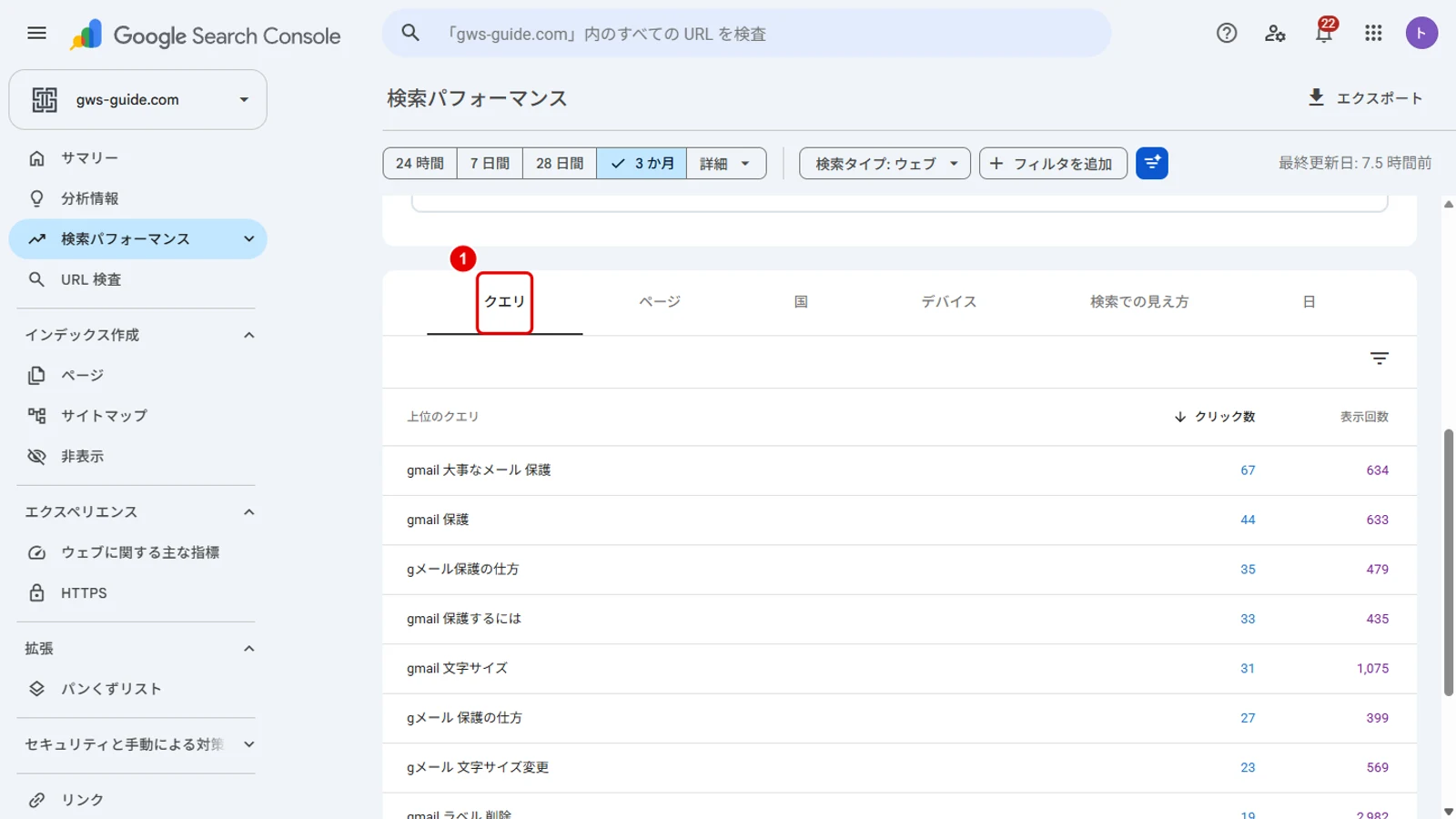The height and width of the screenshot is (819, 1456).
Task: Select query row gメール保護の仕方
Action: pos(899,570)
